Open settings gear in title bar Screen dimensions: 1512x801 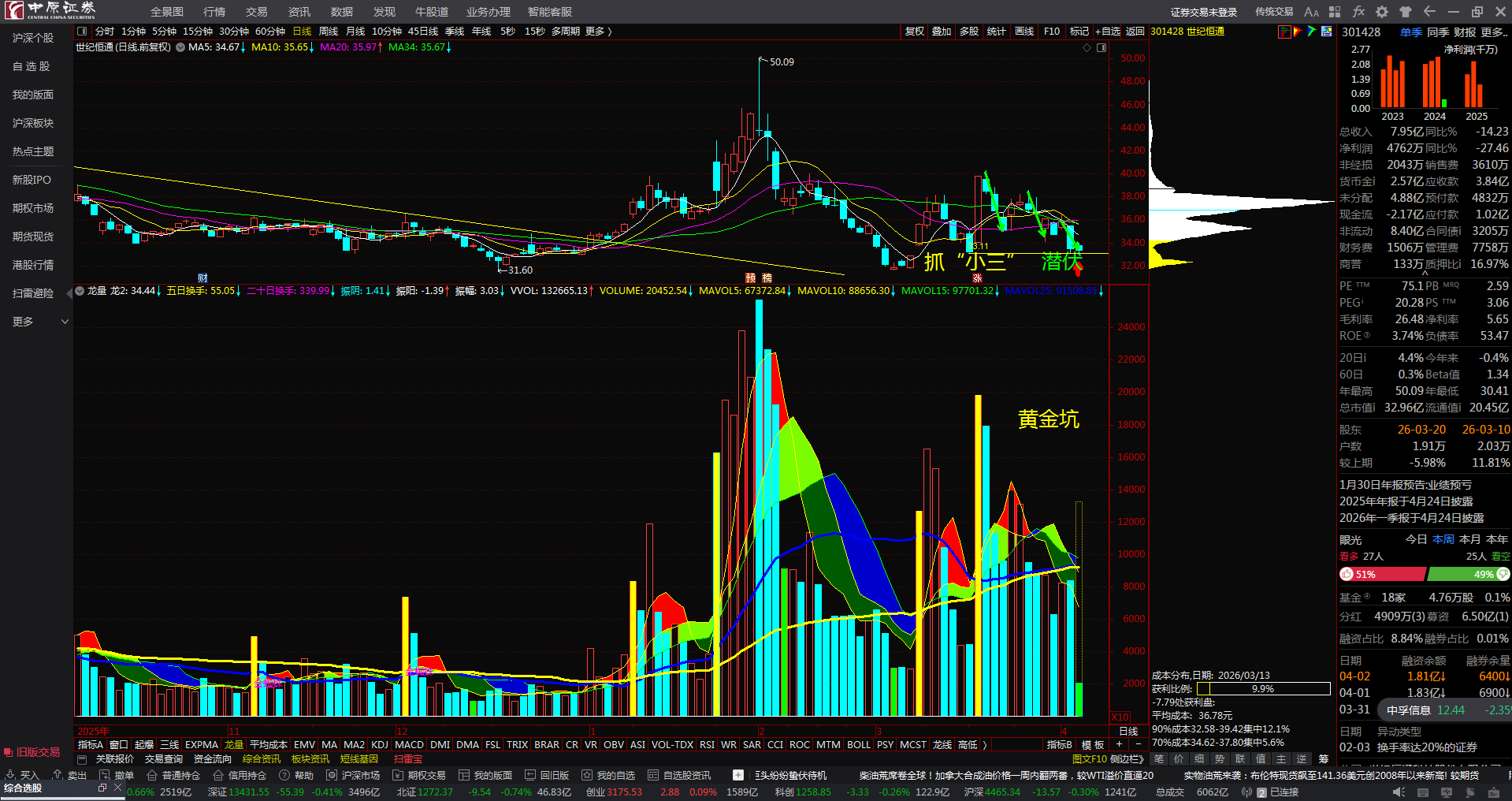pos(1382,12)
